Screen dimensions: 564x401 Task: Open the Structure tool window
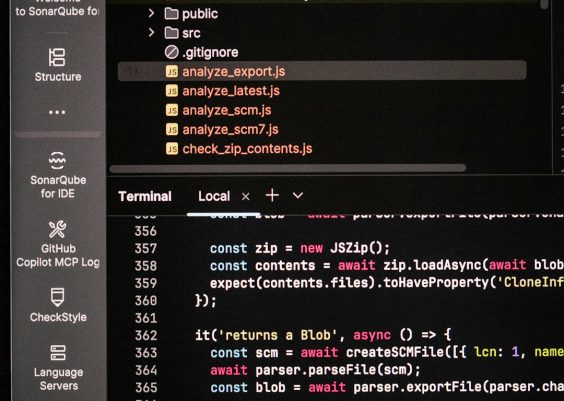click(x=58, y=65)
